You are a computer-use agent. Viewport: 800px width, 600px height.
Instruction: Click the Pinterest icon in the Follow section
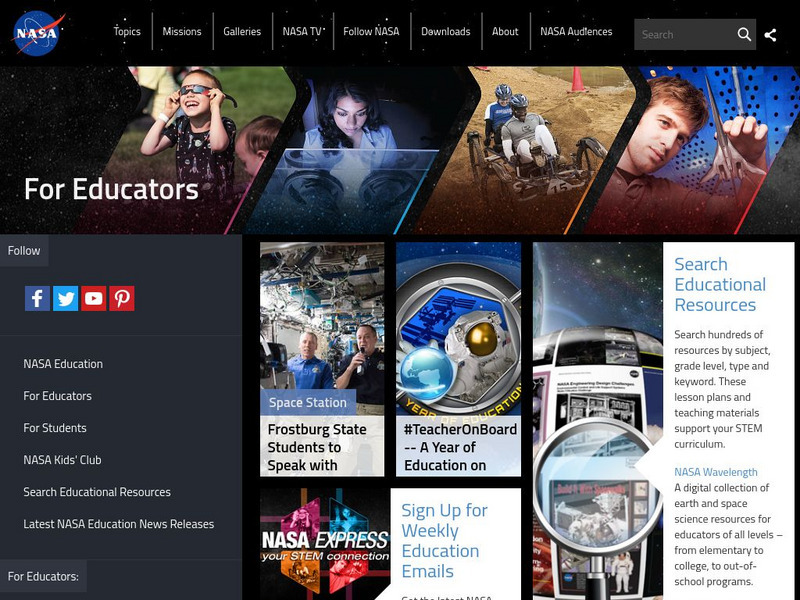point(122,297)
